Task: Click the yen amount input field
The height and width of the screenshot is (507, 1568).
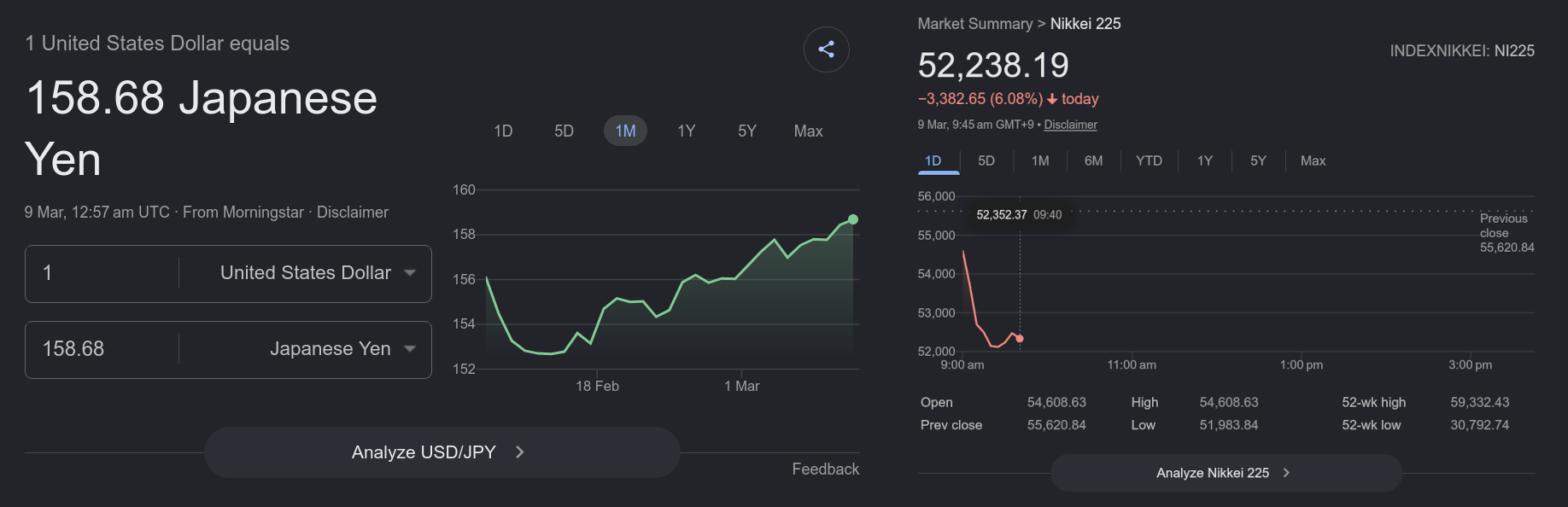Action: coord(102,349)
